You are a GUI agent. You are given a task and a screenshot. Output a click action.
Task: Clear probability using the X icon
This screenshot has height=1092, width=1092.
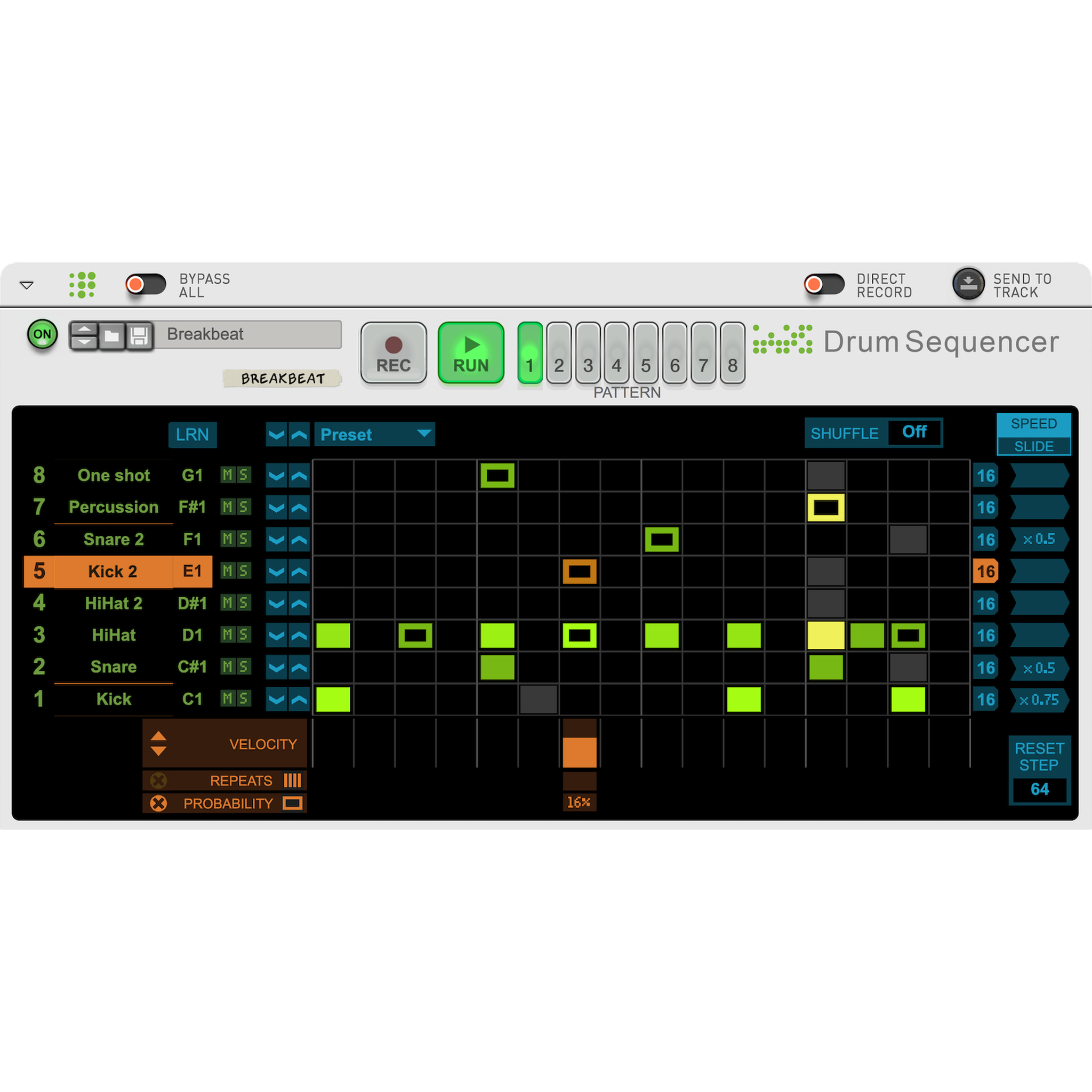coord(159,803)
